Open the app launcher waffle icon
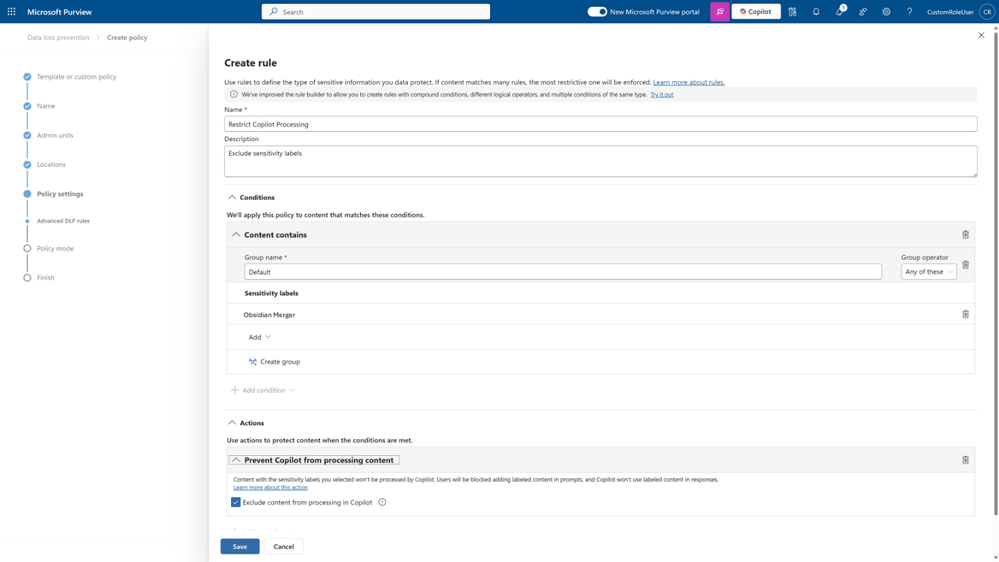Image resolution: width=999 pixels, height=562 pixels. tap(11, 11)
